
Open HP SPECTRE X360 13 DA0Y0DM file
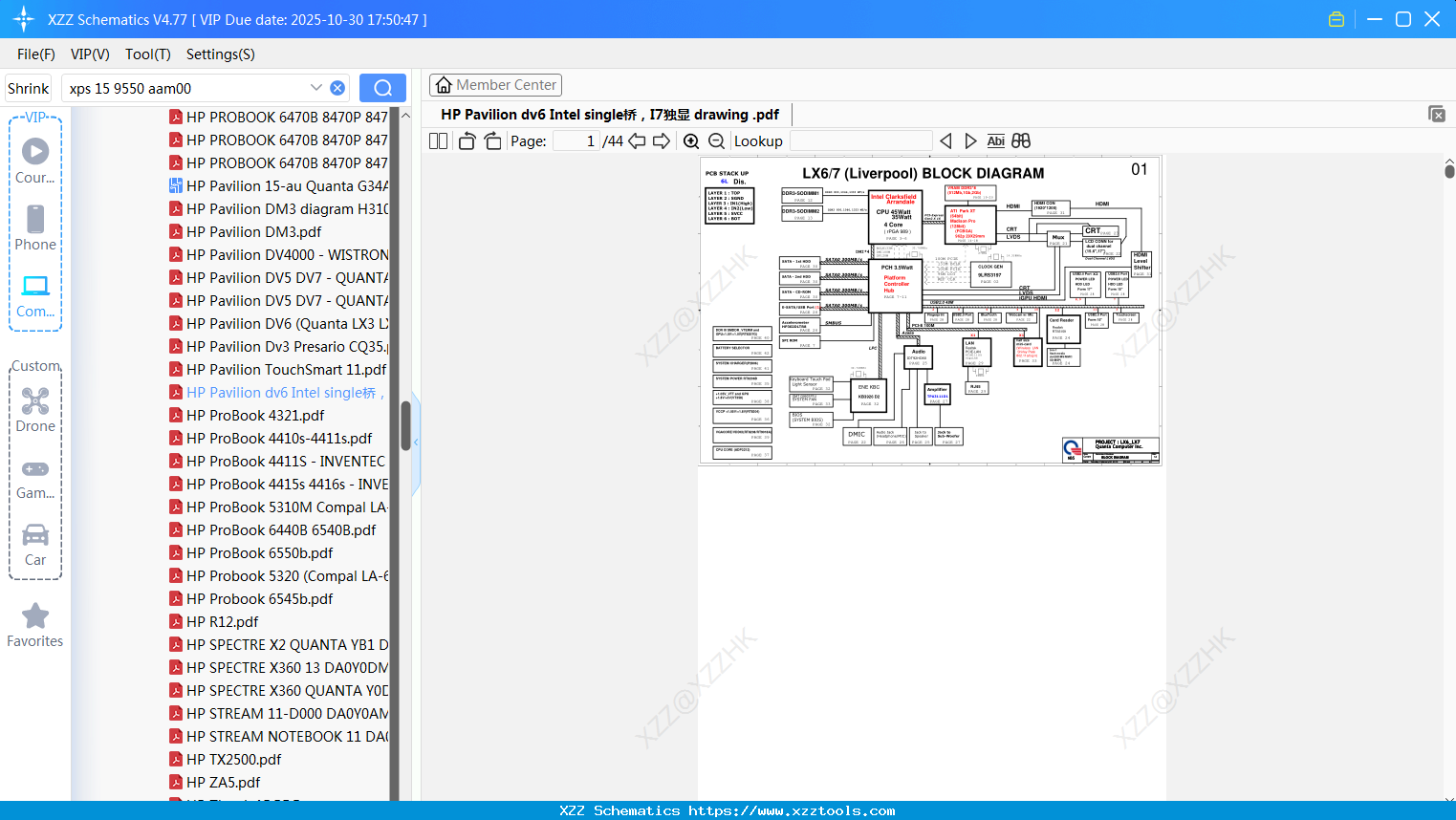point(278,668)
